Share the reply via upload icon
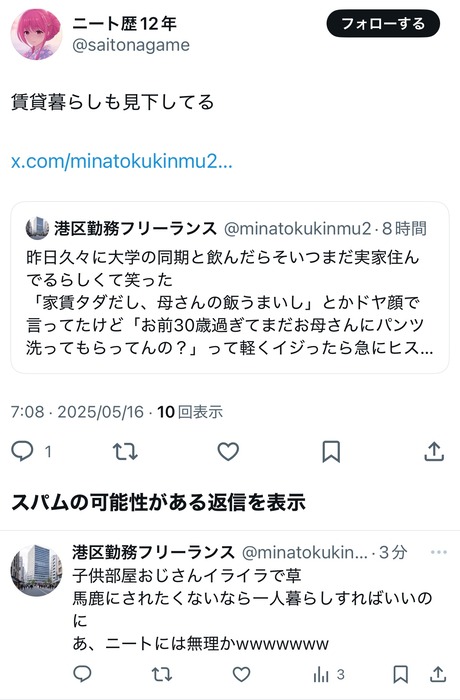 [x=438, y=674]
